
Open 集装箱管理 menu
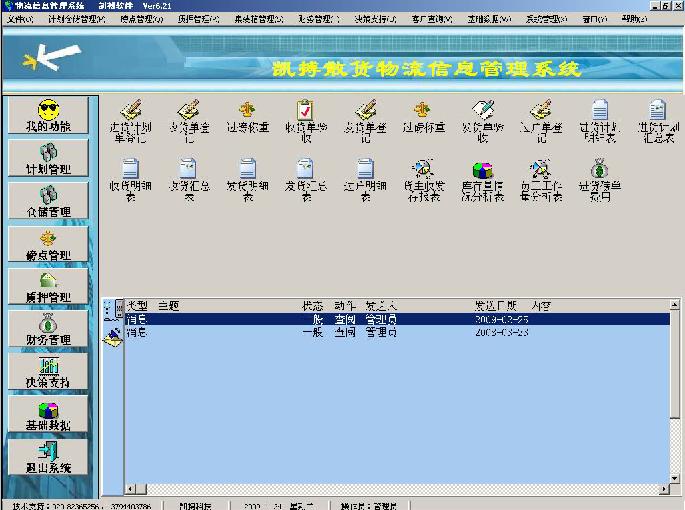259,19
